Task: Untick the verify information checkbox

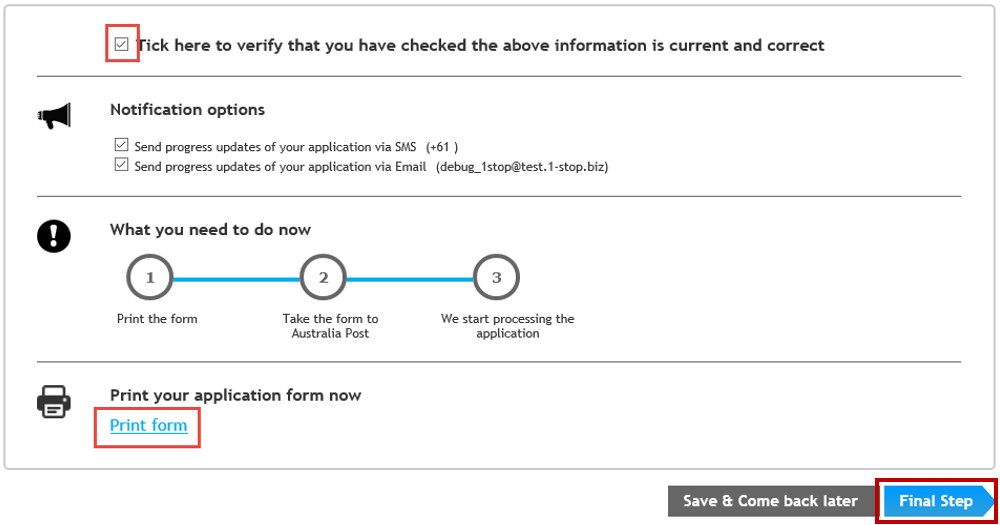Action: [121, 44]
